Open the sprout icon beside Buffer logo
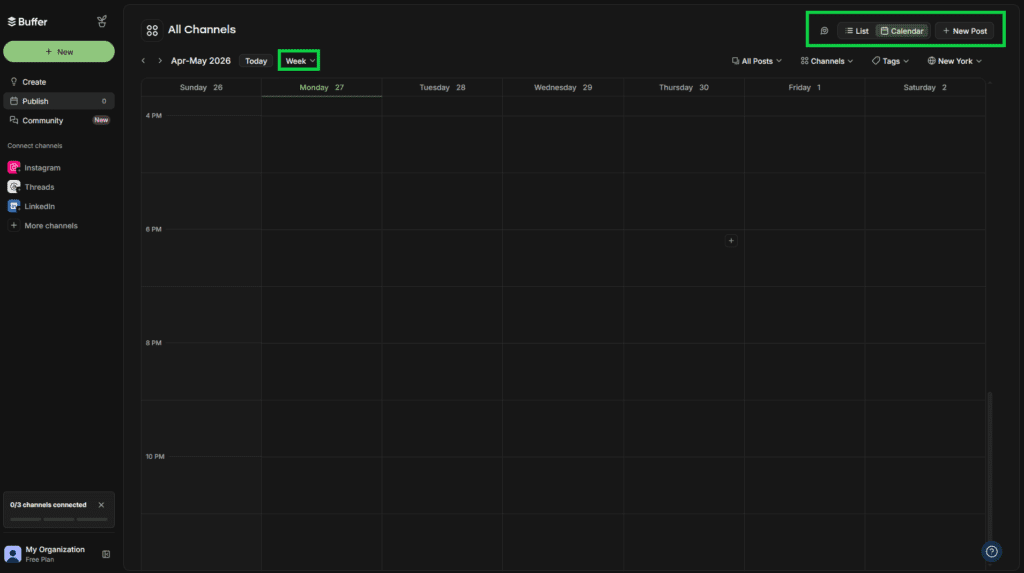Screen dimensions: 1024x573 pos(102,22)
